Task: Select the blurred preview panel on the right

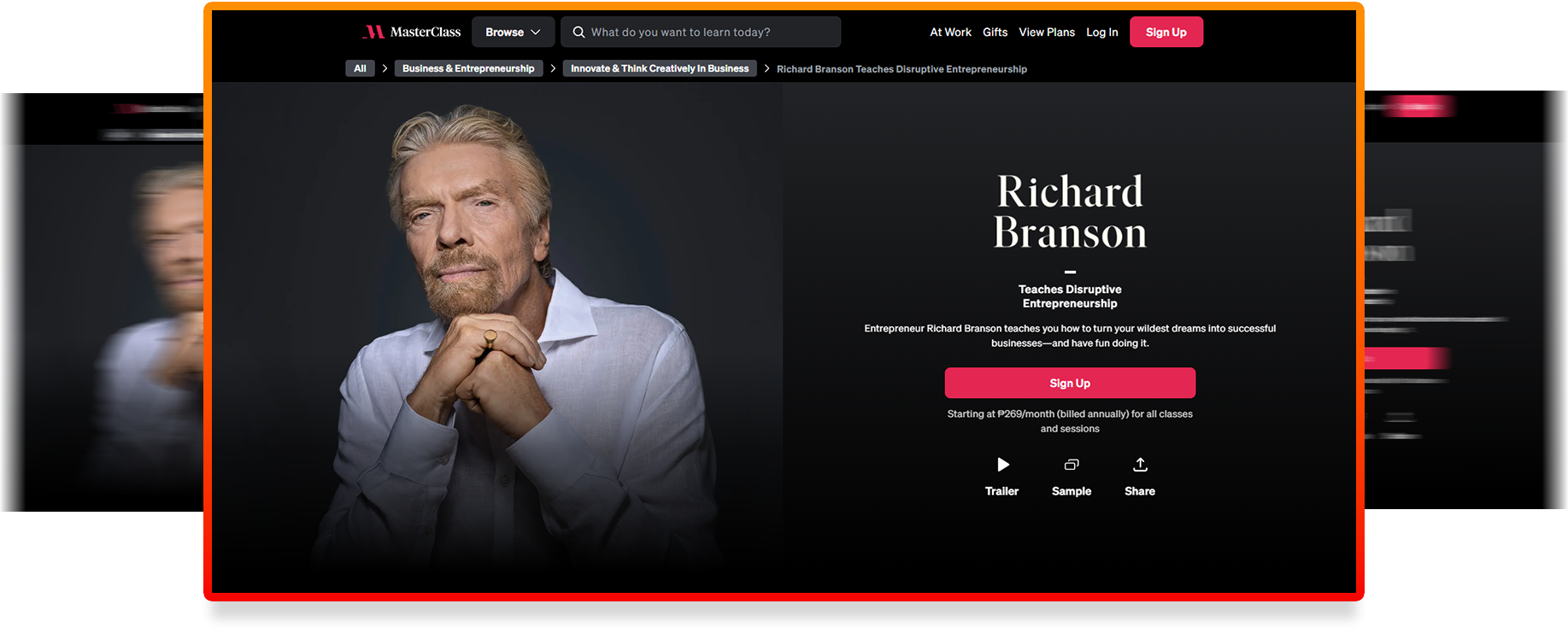Action: 1465,325
